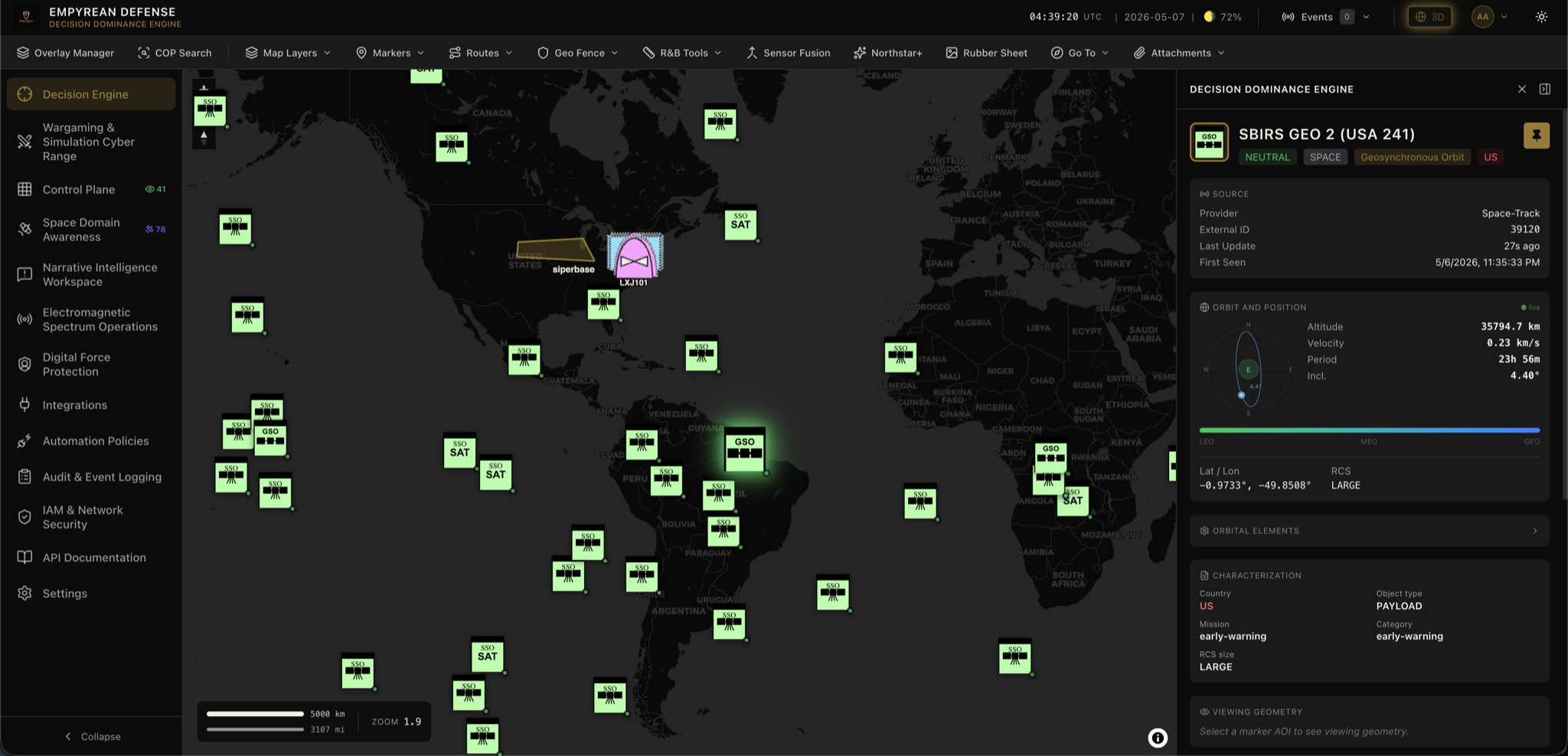Pin the SBIRS GEO 2 object
Viewport: 1568px width, 756px height.
(x=1536, y=136)
